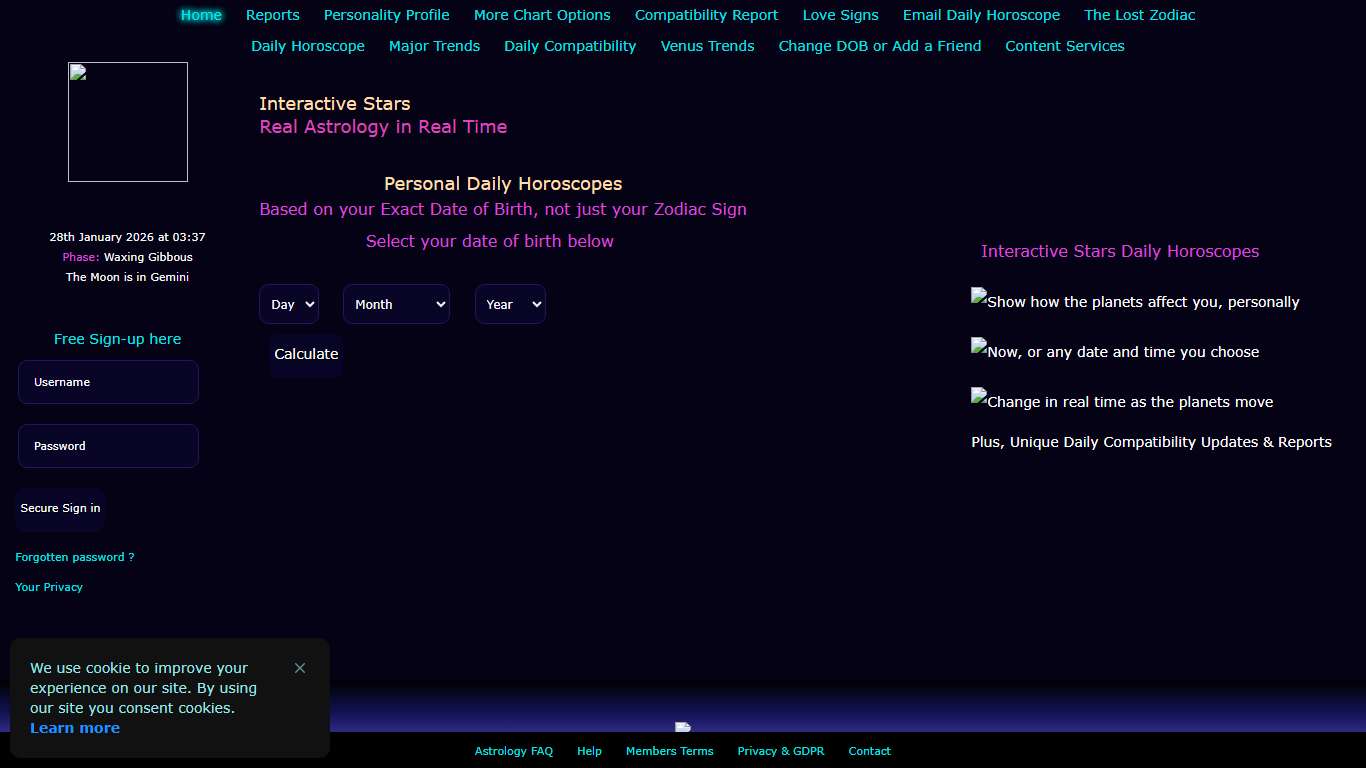Select Change DOB or Add a Friend
This screenshot has width=1366, height=768.
[879, 46]
